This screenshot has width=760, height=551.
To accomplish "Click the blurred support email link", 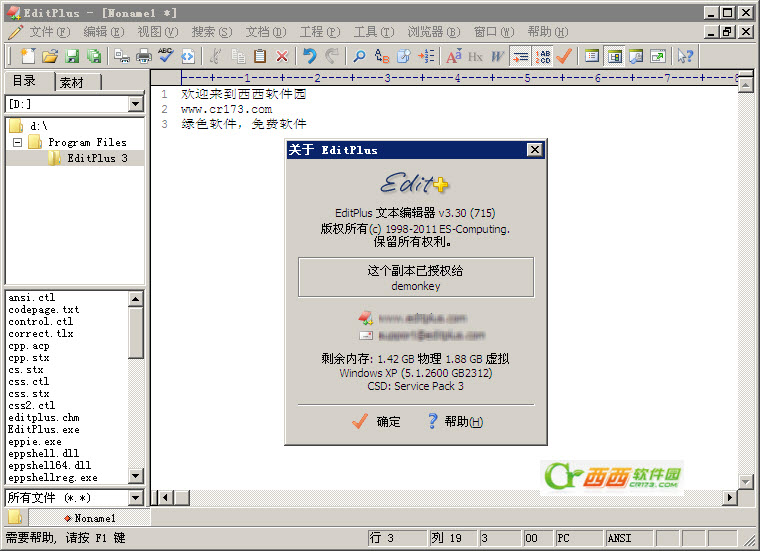I will pyautogui.click(x=431, y=335).
